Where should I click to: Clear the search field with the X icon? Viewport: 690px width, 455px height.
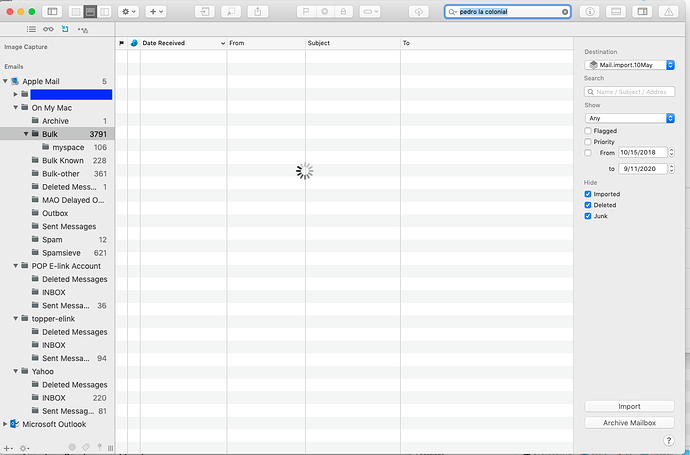pyautogui.click(x=565, y=12)
